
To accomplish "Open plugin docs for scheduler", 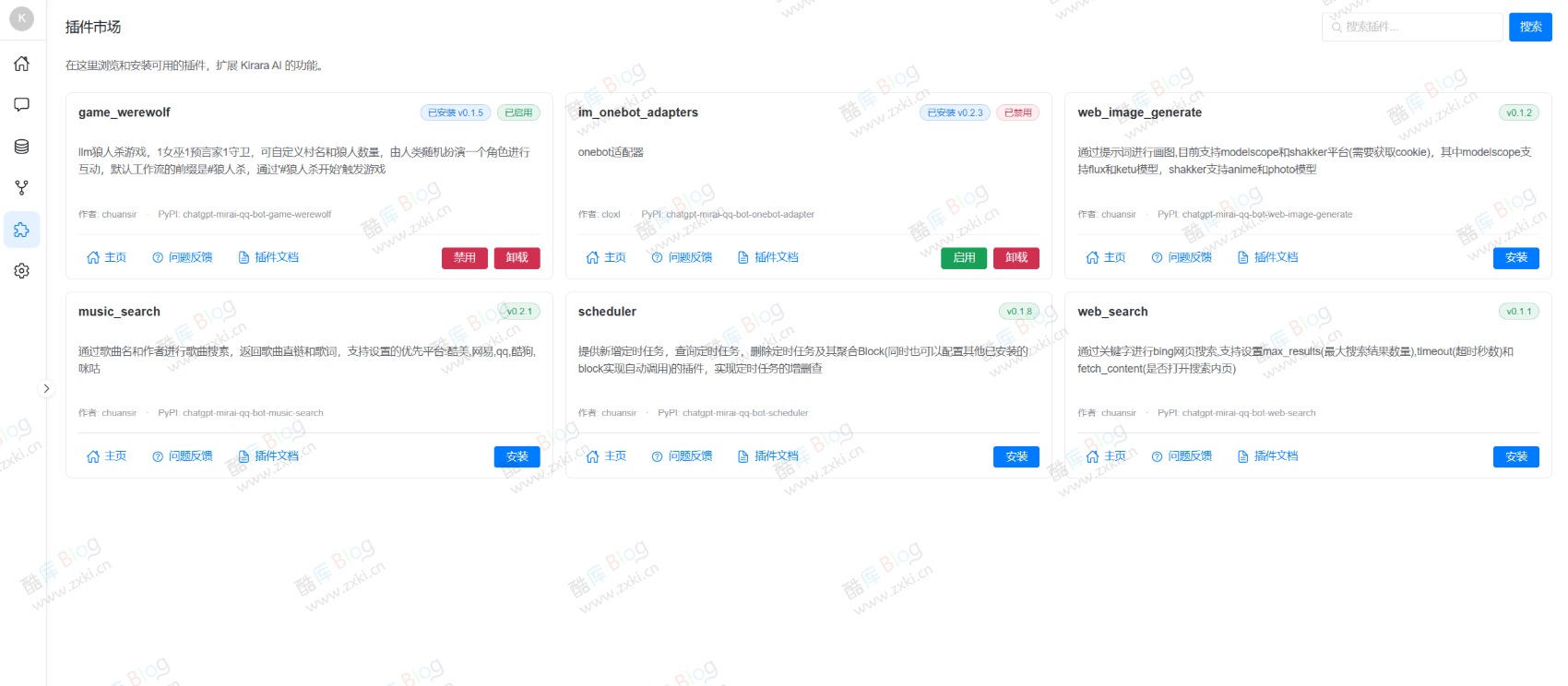I will point(768,456).
